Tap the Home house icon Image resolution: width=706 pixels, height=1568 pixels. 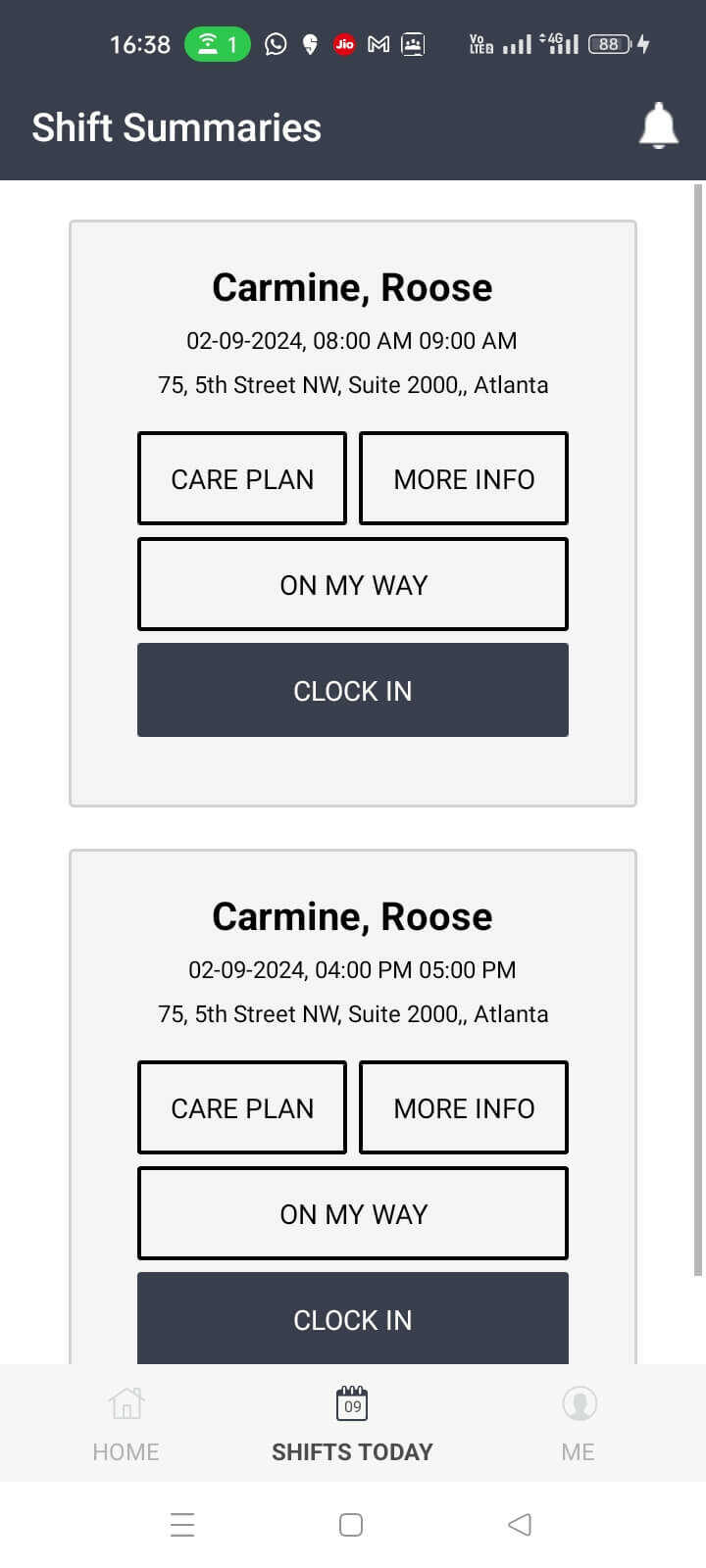click(126, 1403)
